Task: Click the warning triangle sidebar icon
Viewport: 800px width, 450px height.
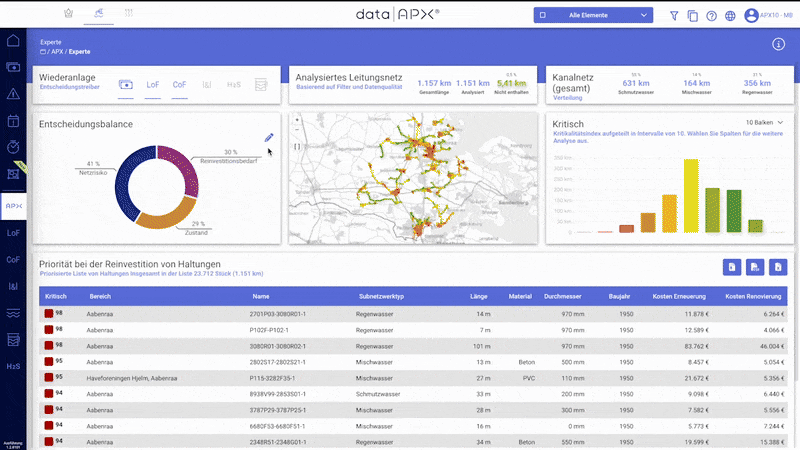Action: 14,94
